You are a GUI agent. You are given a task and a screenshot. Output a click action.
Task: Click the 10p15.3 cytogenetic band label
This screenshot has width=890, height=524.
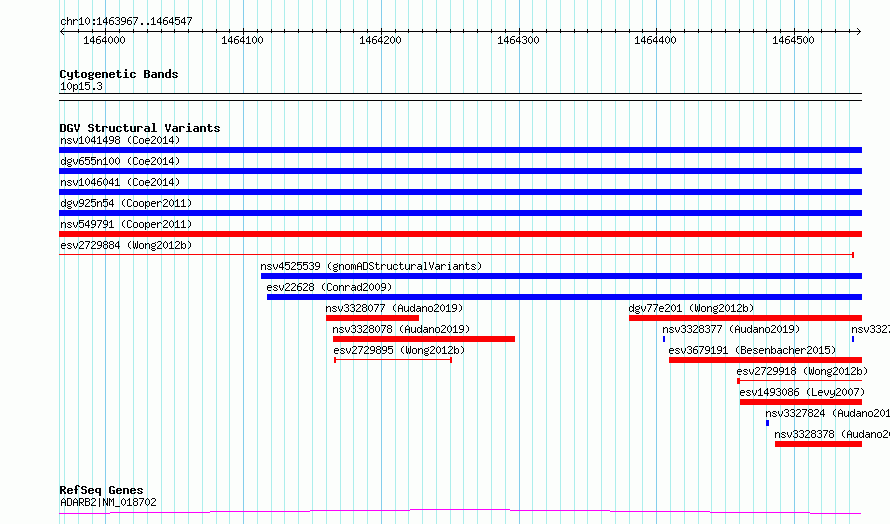(81, 86)
